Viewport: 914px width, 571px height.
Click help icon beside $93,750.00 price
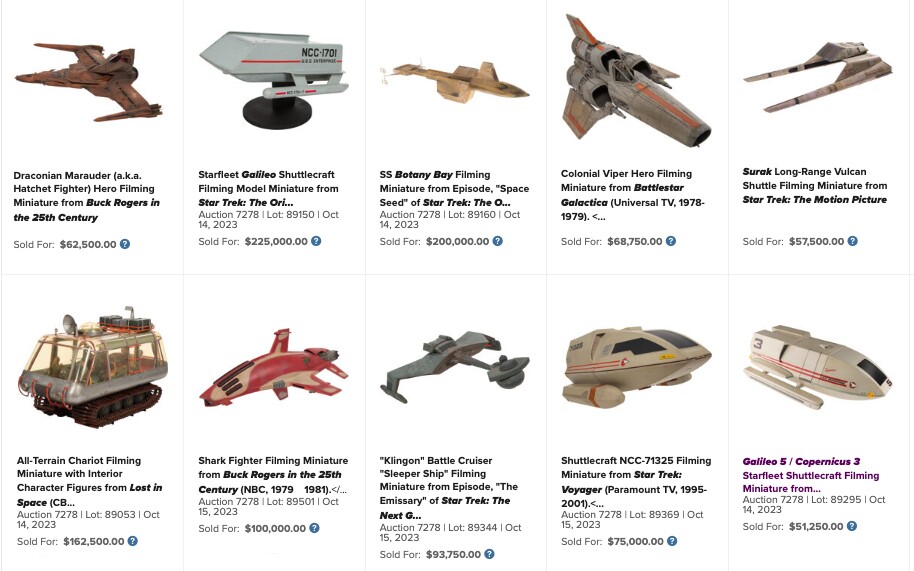pos(489,554)
